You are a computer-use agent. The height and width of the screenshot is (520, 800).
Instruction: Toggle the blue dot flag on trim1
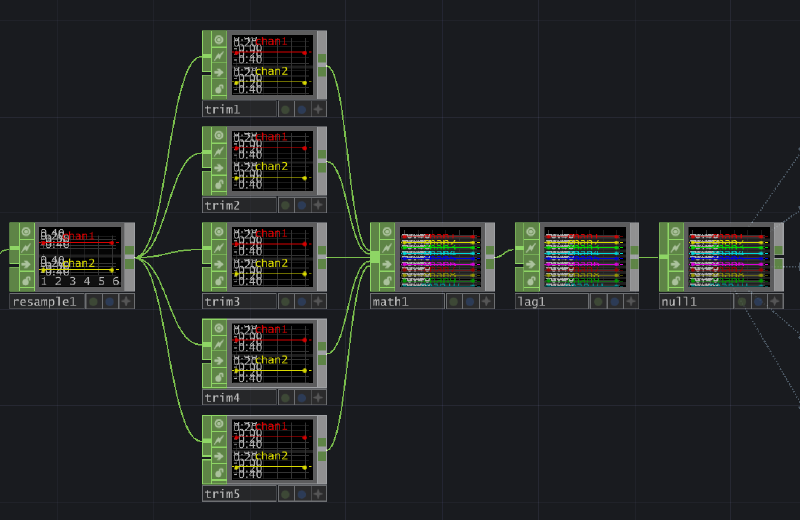(301, 109)
